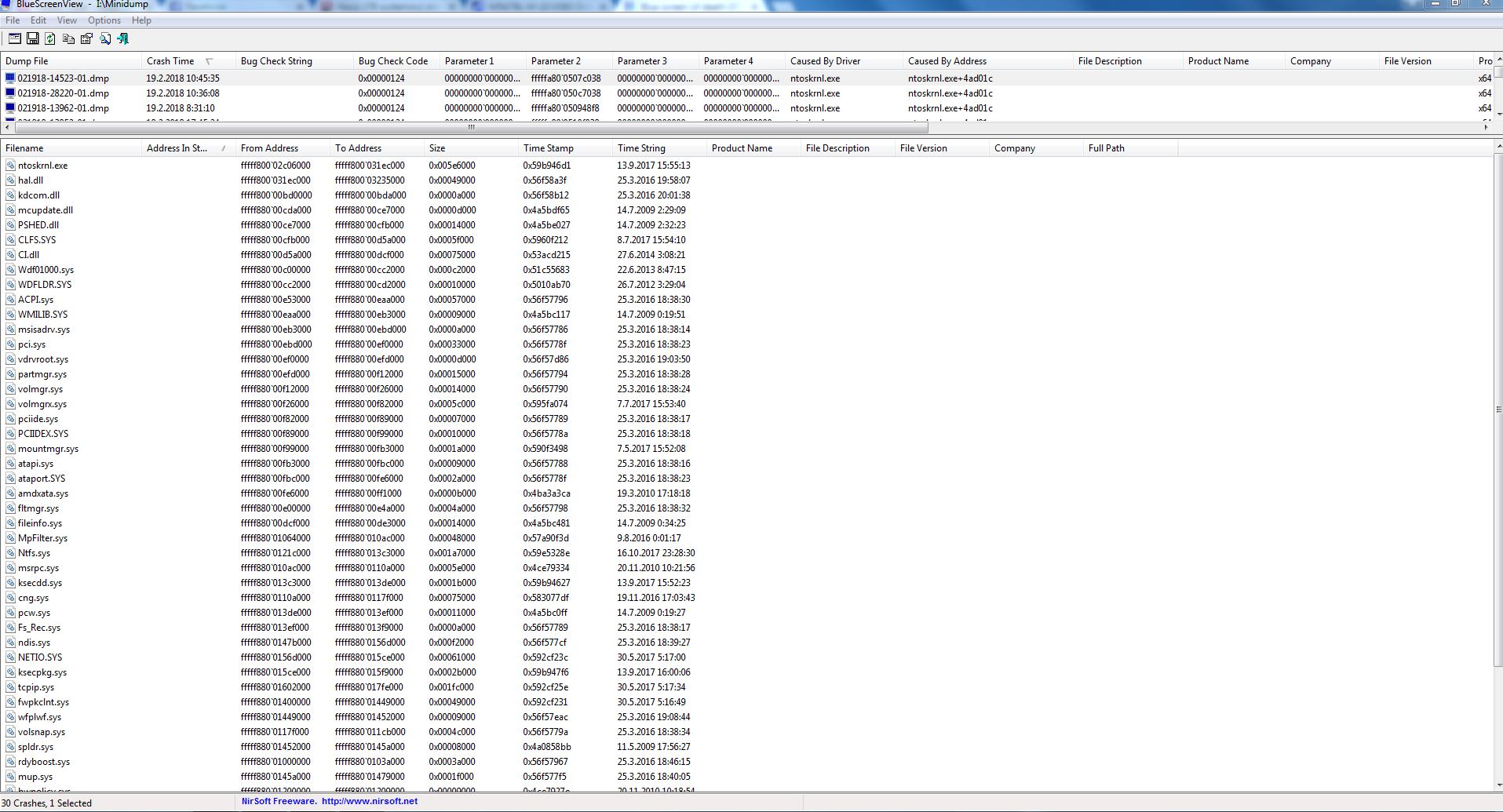Click the file icon next to volsnap.sys
The height and width of the screenshot is (812, 1503).
10,732
